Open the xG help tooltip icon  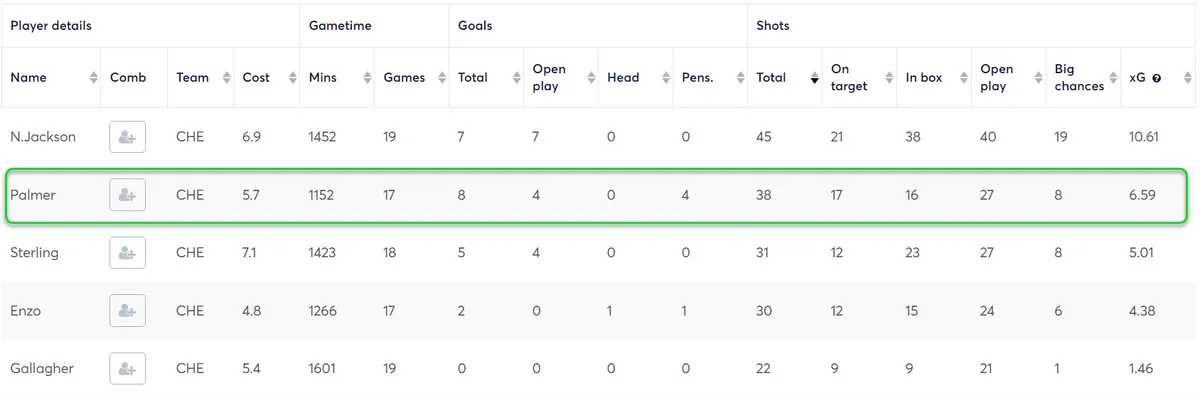[1157, 78]
